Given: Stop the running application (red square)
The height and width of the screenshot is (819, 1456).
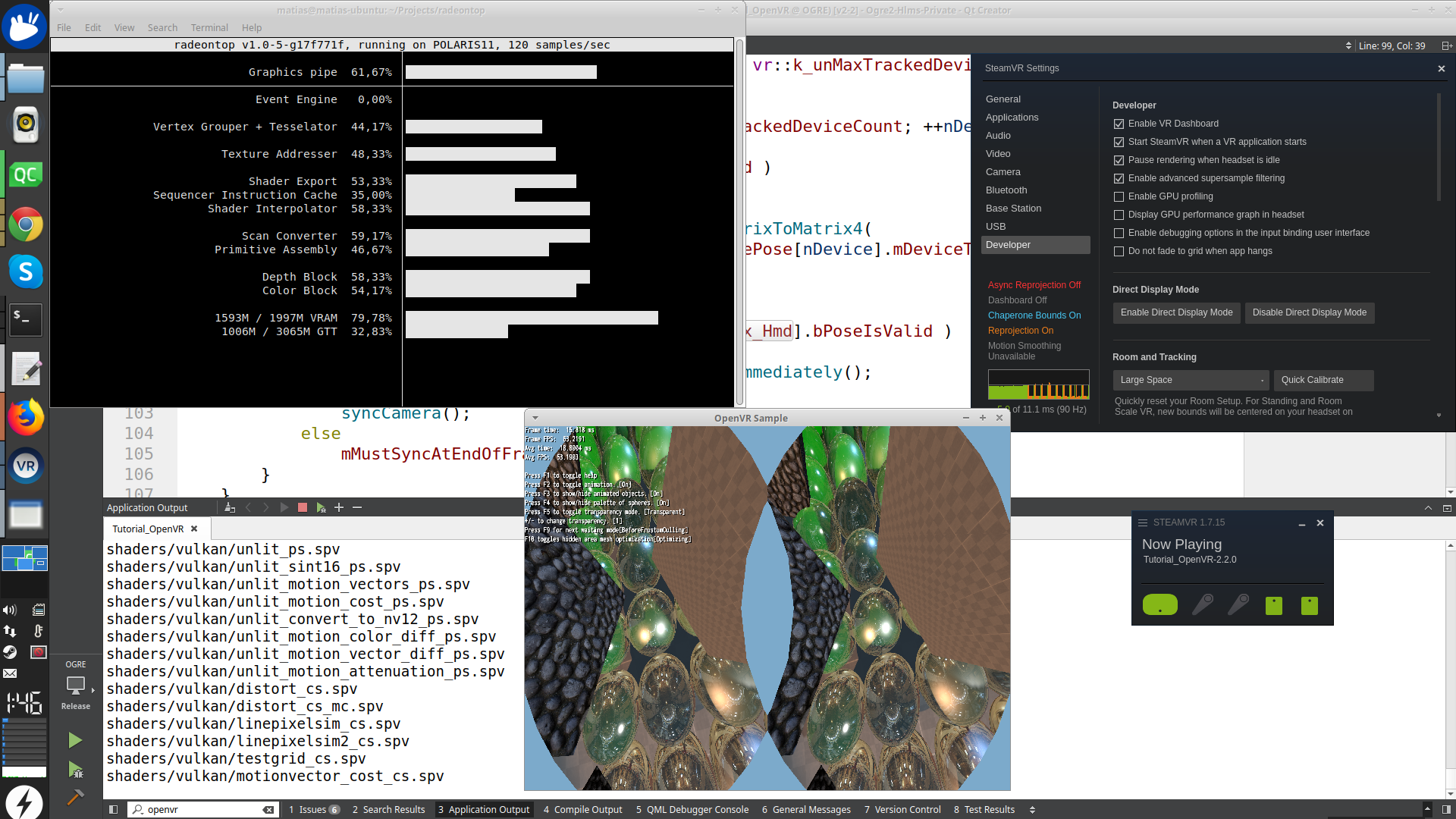Looking at the screenshot, I should coord(303,507).
